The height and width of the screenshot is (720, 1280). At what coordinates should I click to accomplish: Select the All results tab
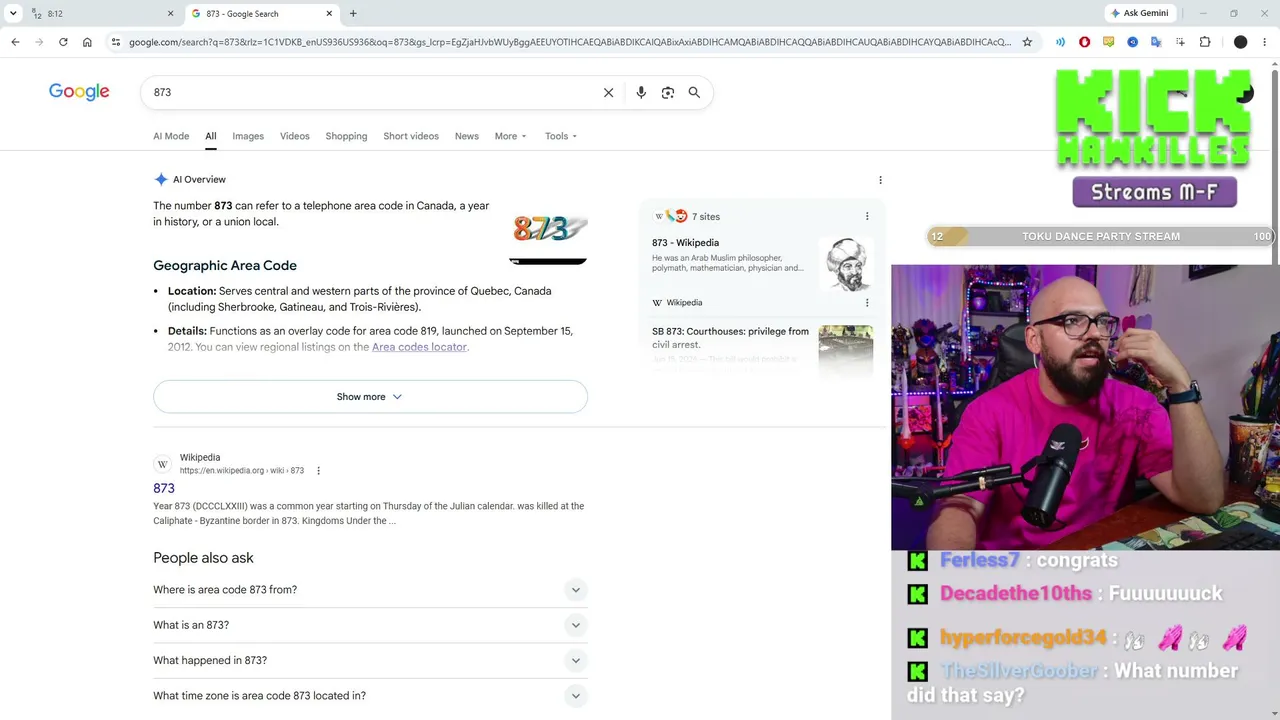(211, 136)
